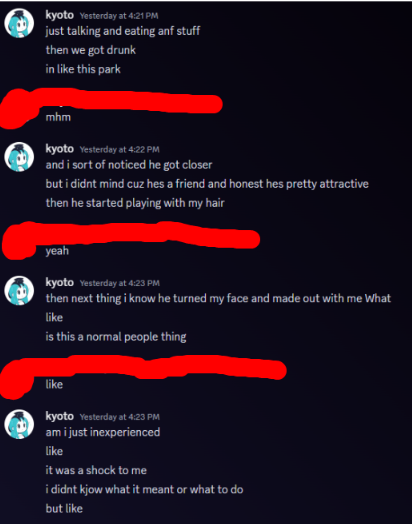Select 'then he started playing with my hair'
Viewport: 412px width, 524px height.
coord(135,203)
